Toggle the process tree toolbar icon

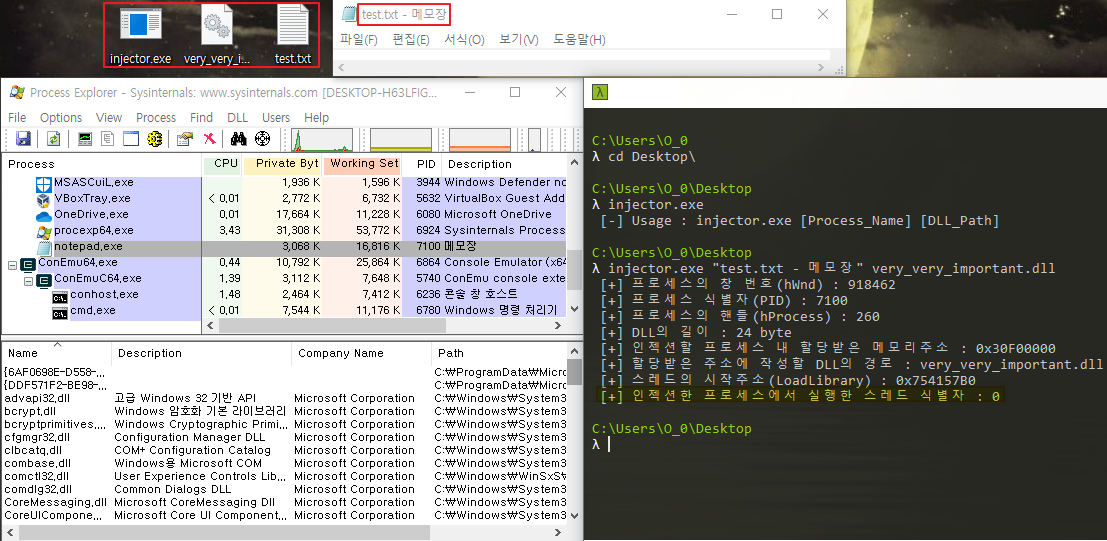pos(107,138)
